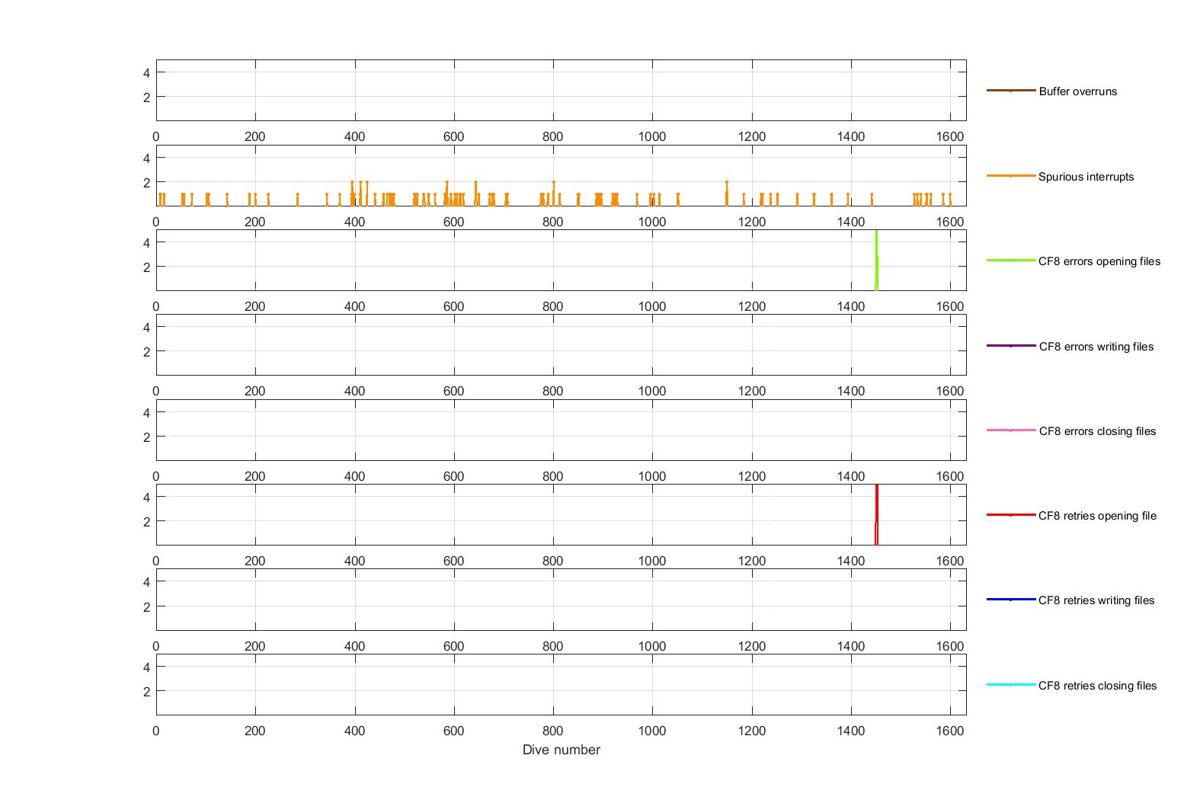Select the brown Buffer overruns legend line
Image resolution: width=1200 pixels, height=804 pixels.
pyautogui.click(x=1011, y=91)
